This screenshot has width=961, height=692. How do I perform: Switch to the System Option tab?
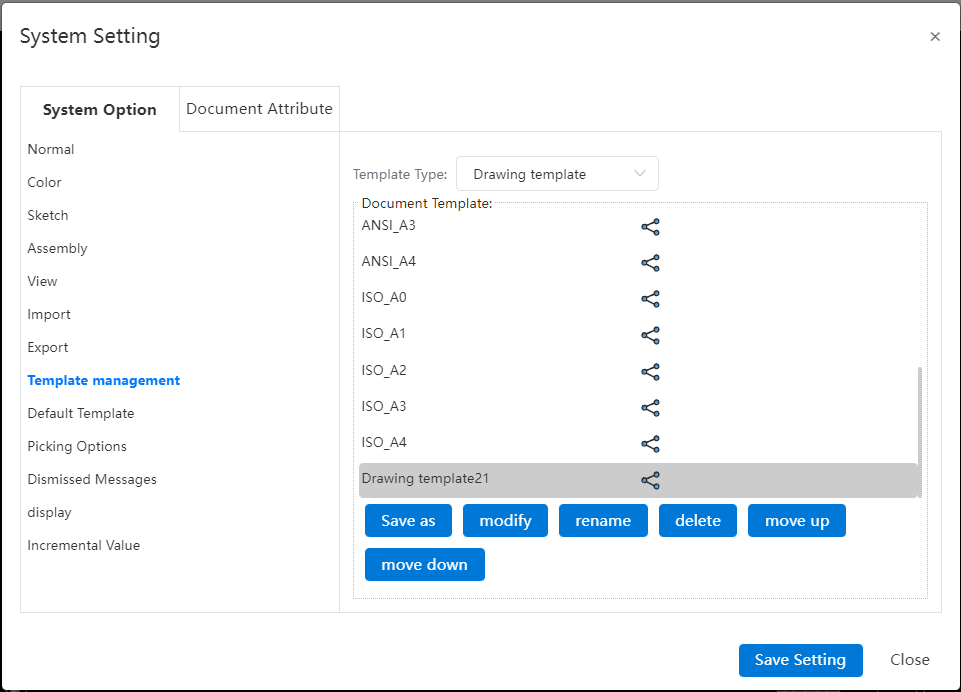coord(100,109)
